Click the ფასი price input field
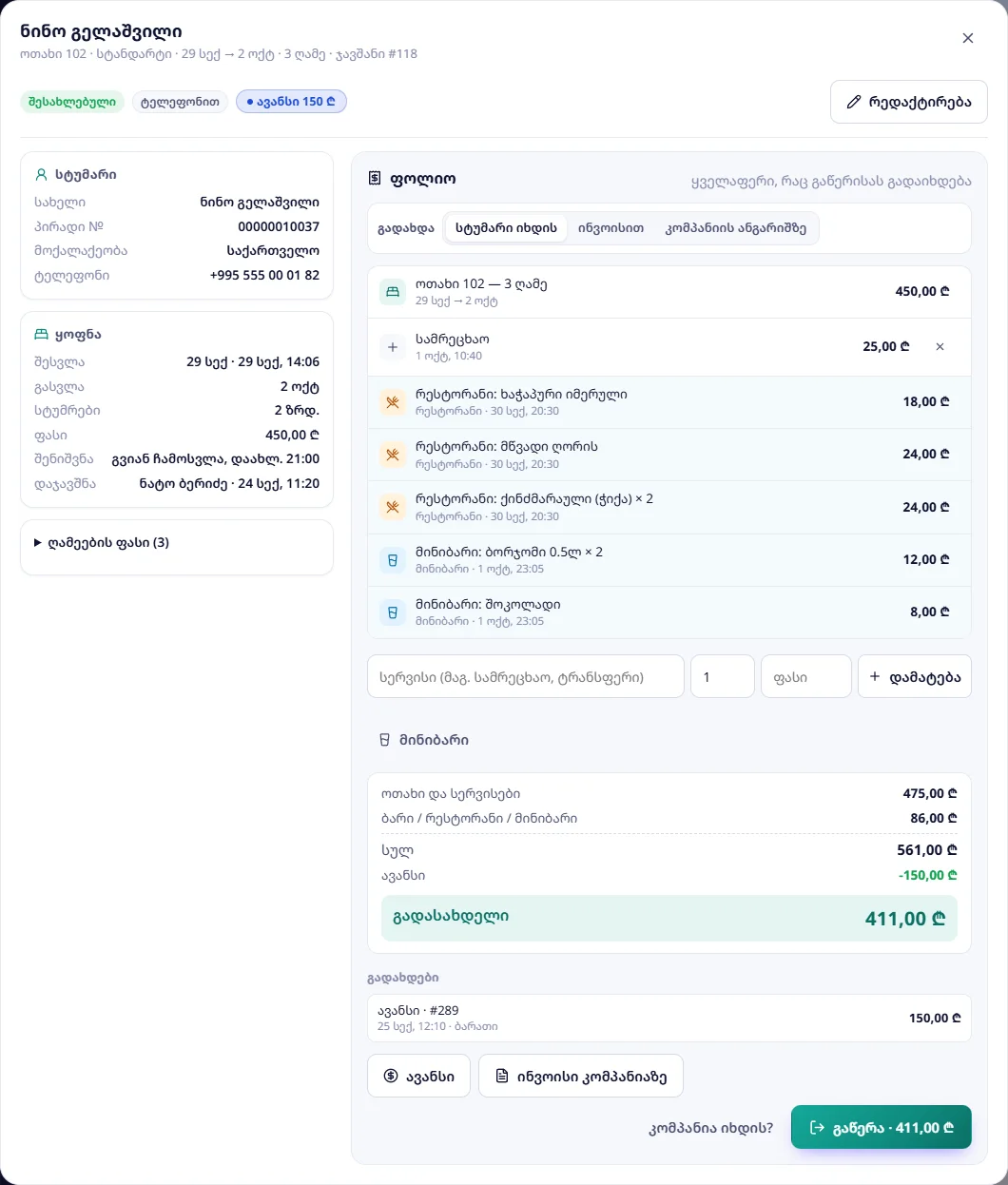Viewport: 1008px width, 1185px height. click(806, 677)
